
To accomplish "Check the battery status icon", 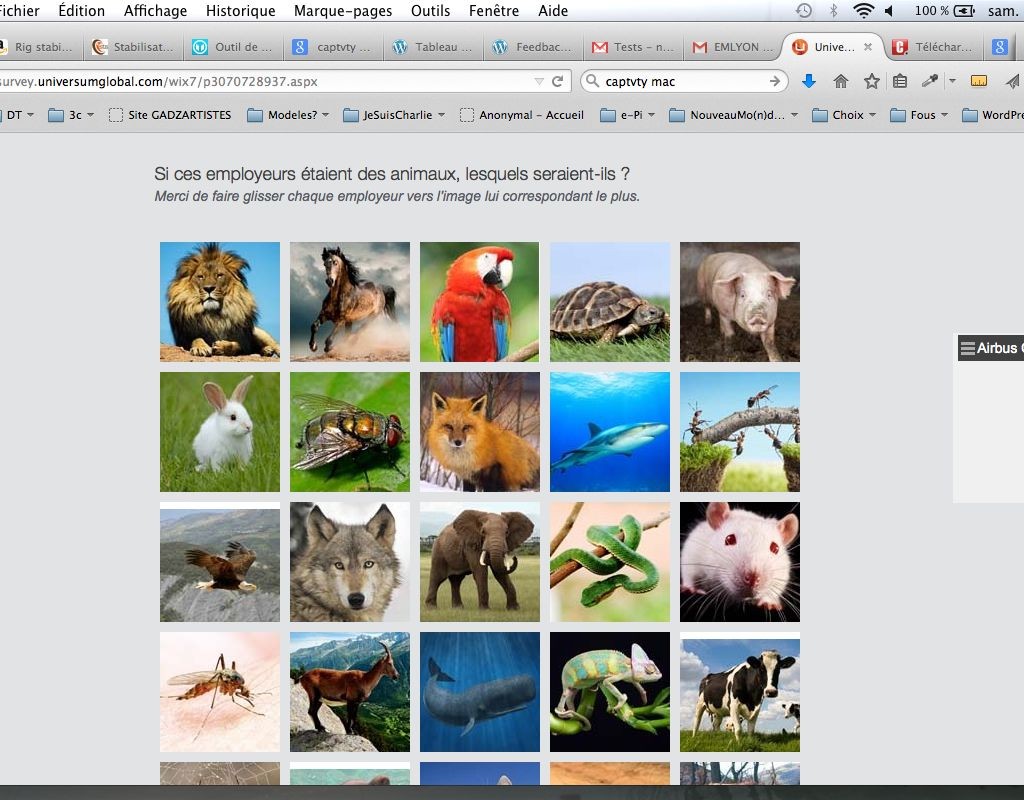I will tap(965, 10).
